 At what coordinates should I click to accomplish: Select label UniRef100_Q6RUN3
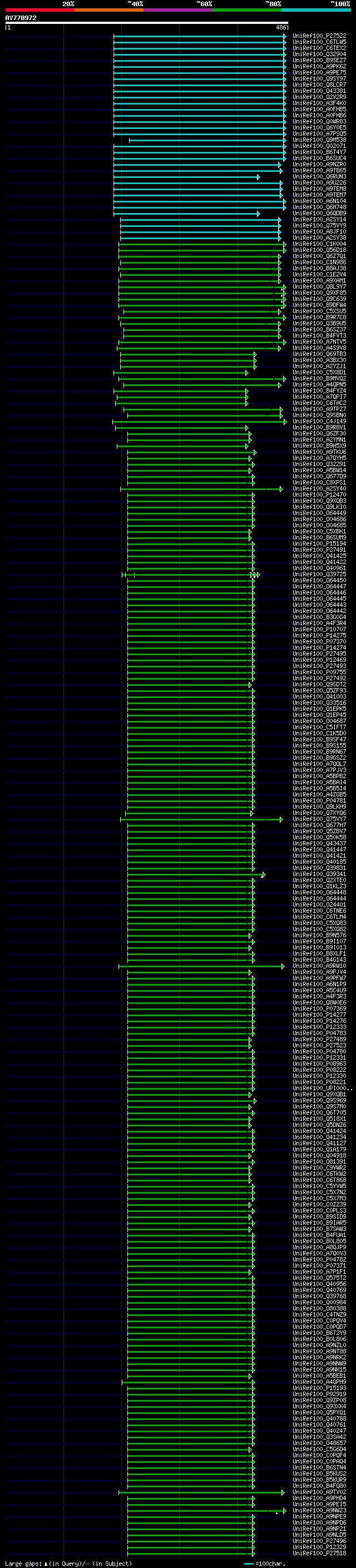(x=319, y=176)
